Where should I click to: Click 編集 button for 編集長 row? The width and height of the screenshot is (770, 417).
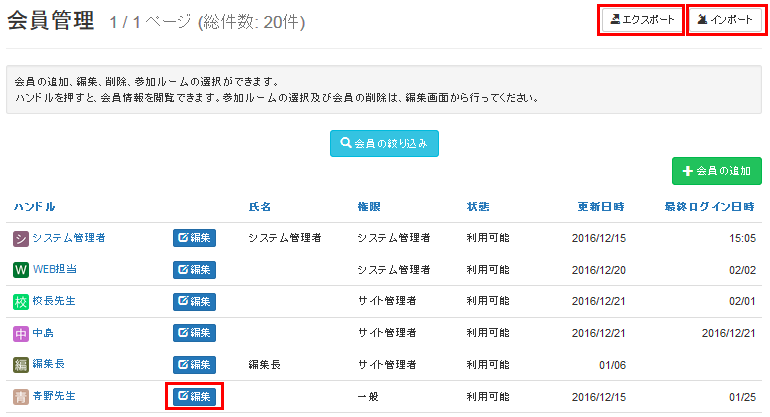click(194, 364)
